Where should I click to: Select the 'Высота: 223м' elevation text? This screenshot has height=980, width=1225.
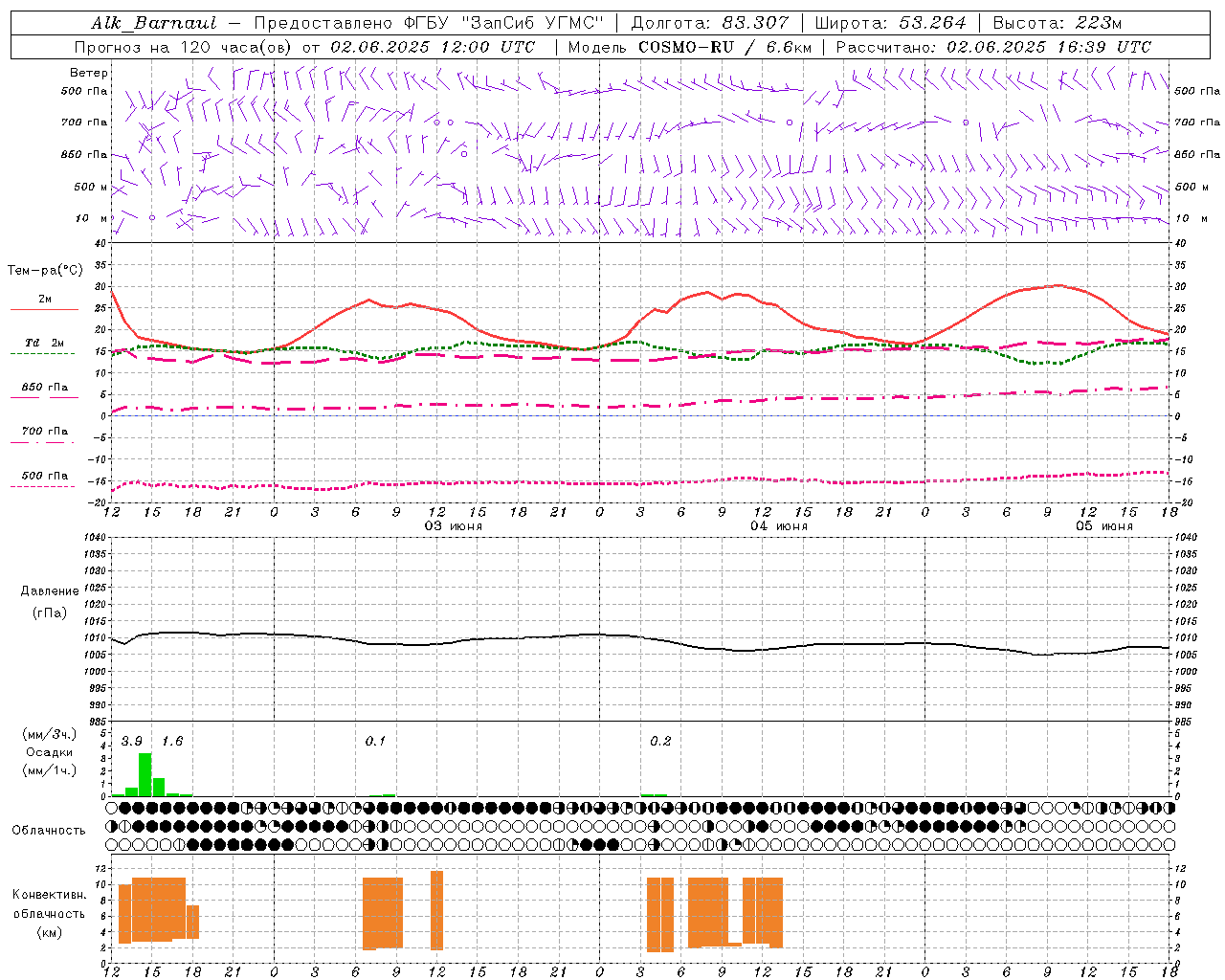1057,23
